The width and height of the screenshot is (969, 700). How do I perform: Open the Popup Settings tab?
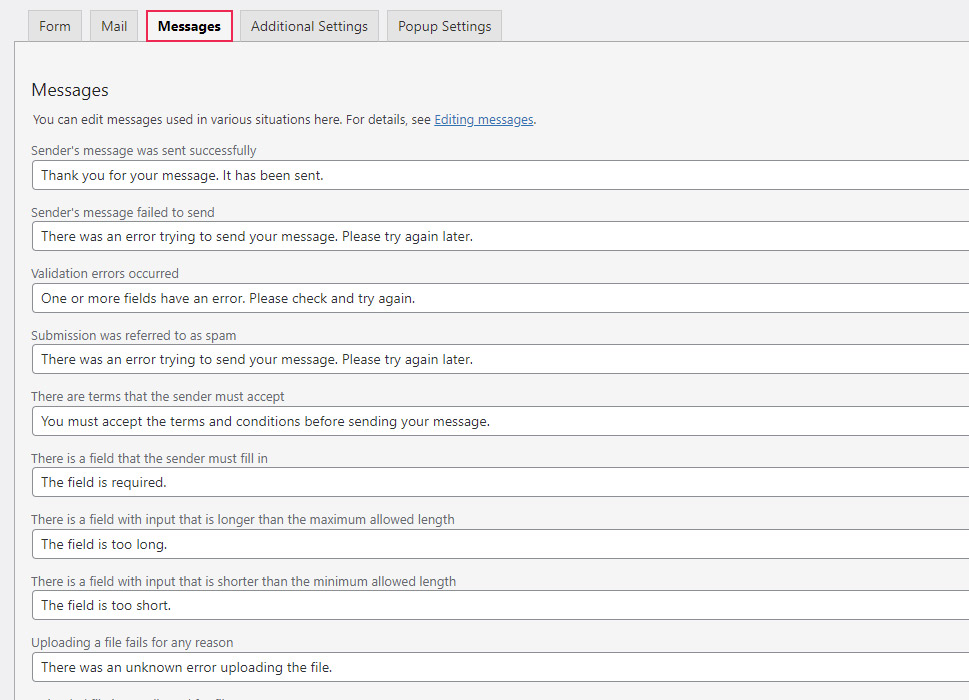click(x=443, y=25)
